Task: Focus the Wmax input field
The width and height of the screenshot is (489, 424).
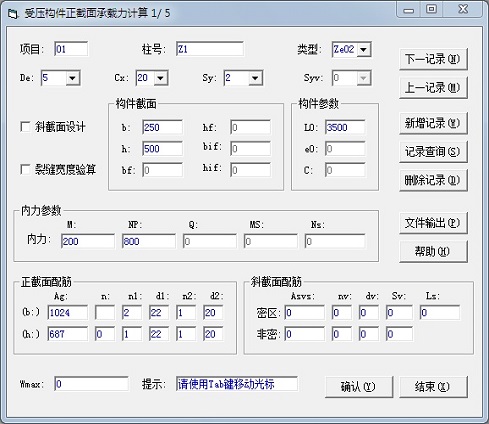Action: 91,384
